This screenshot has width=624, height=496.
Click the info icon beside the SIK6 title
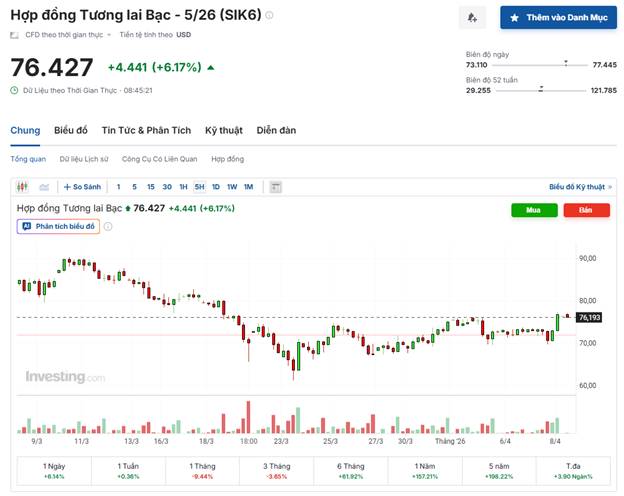(x=269, y=16)
